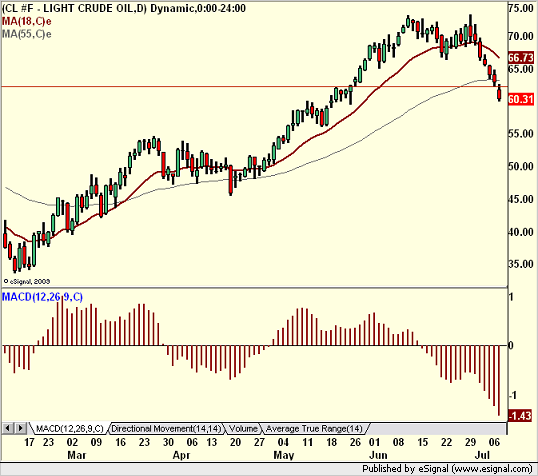Select the MACD(12,26,9,C) study tab
The width and height of the screenshot is (538, 476).
coord(69,429)
